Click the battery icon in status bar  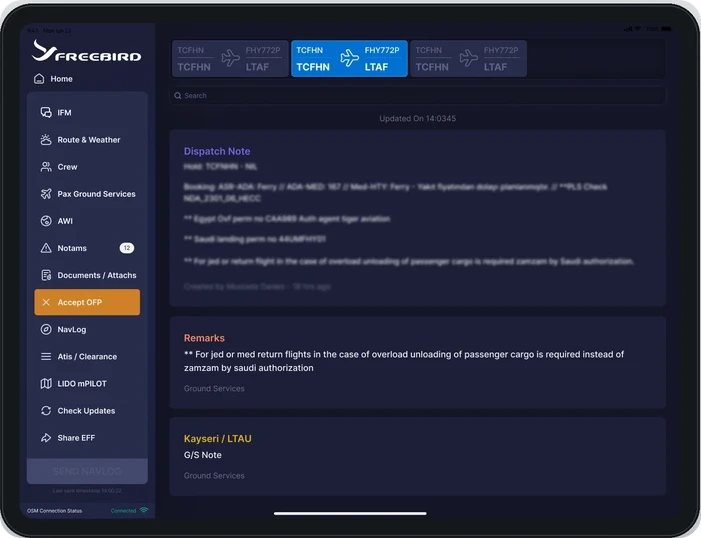tap(666, 29)
